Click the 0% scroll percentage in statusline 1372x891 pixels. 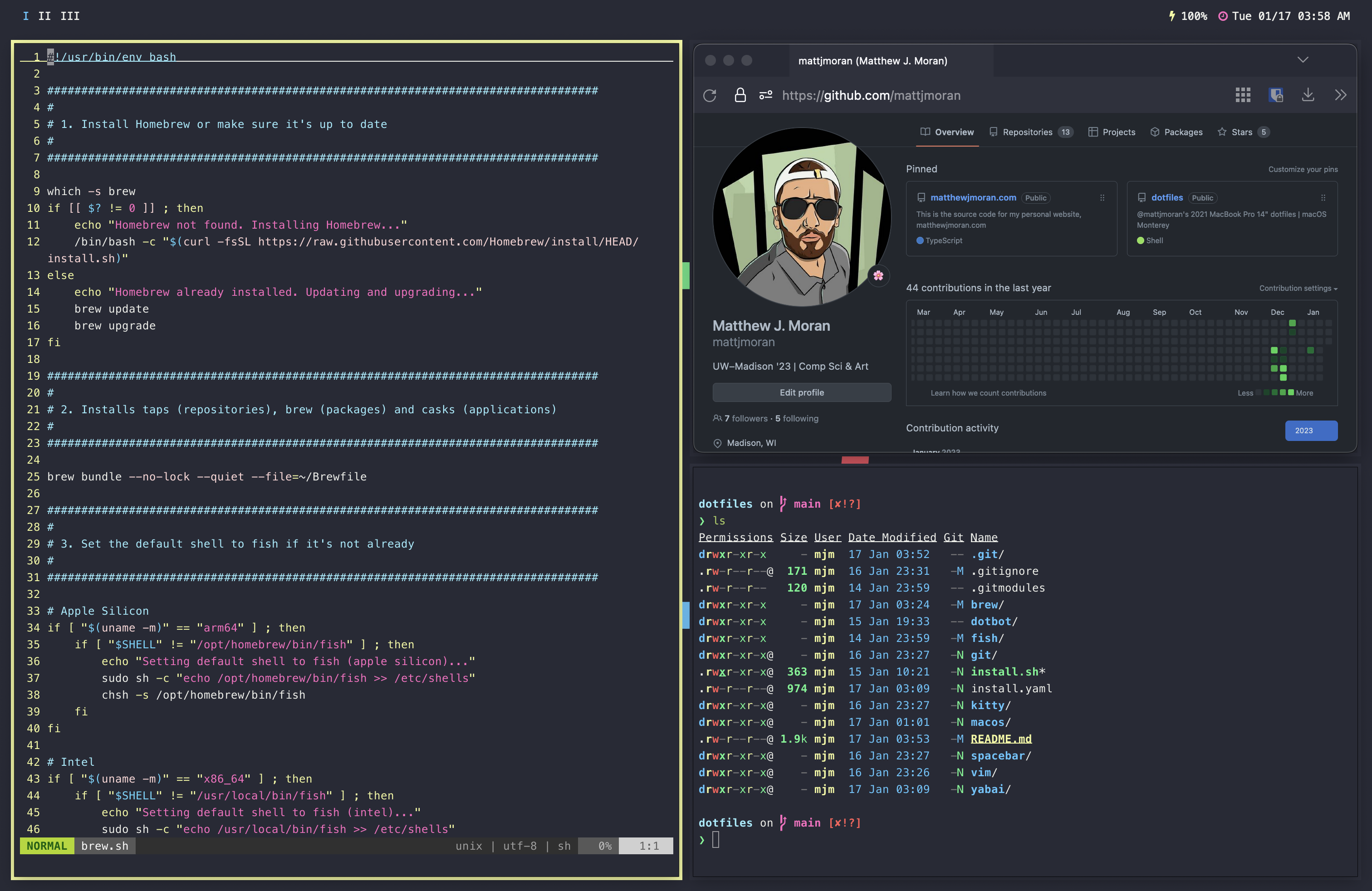(x=599, y=846)
